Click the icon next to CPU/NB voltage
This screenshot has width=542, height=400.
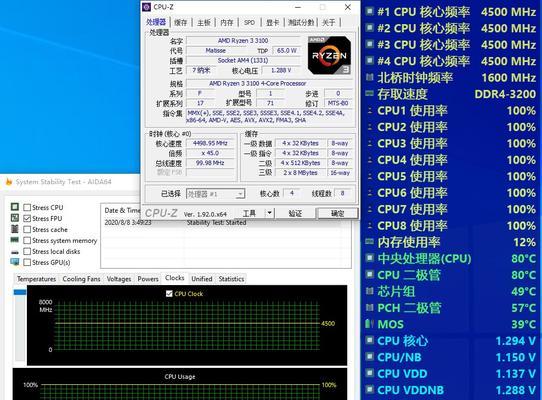coord(370,356)
